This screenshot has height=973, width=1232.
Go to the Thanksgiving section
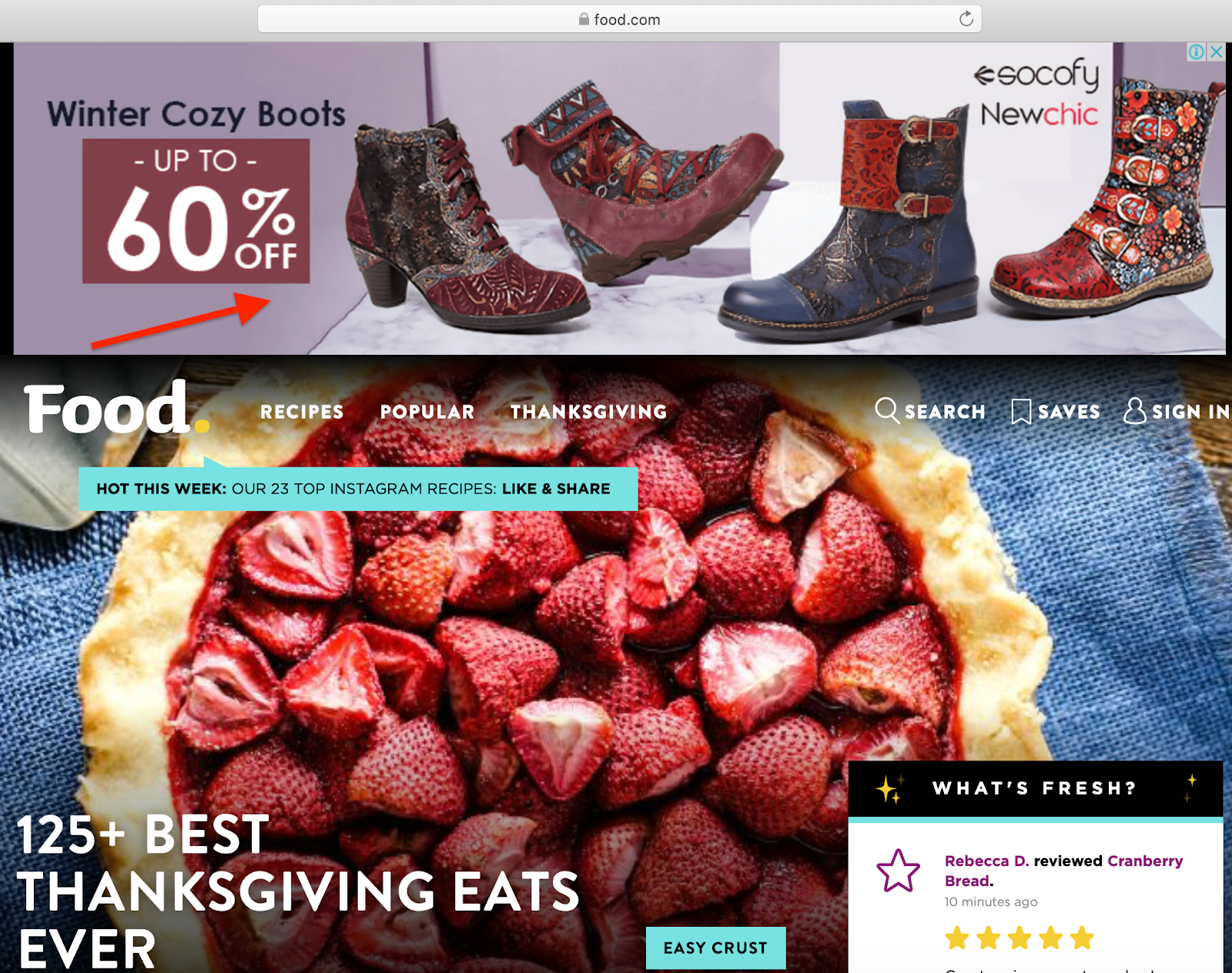(x=589, y=412)
